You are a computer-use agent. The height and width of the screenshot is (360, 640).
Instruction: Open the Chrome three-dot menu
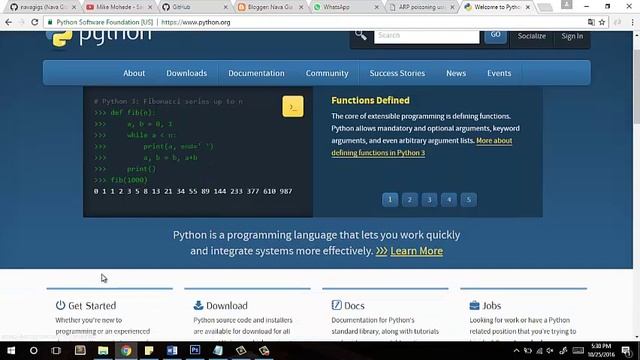pyautogui.click(x=632, y=22)
